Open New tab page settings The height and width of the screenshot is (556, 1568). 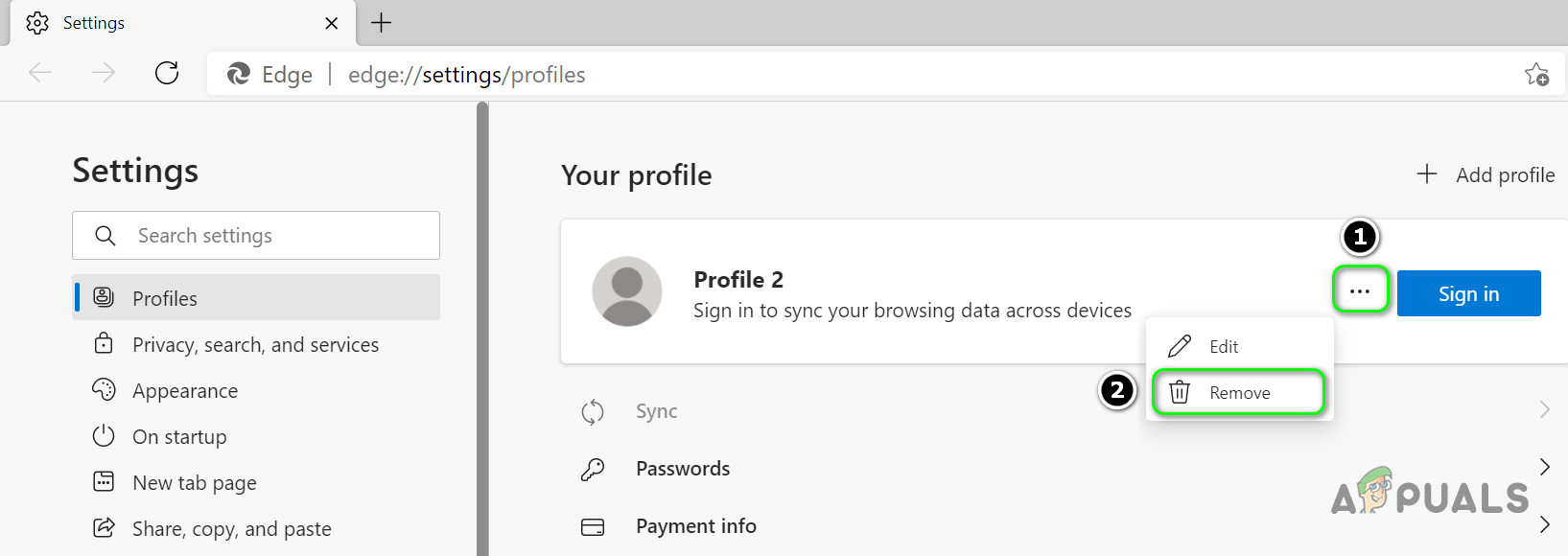point(195,483)
